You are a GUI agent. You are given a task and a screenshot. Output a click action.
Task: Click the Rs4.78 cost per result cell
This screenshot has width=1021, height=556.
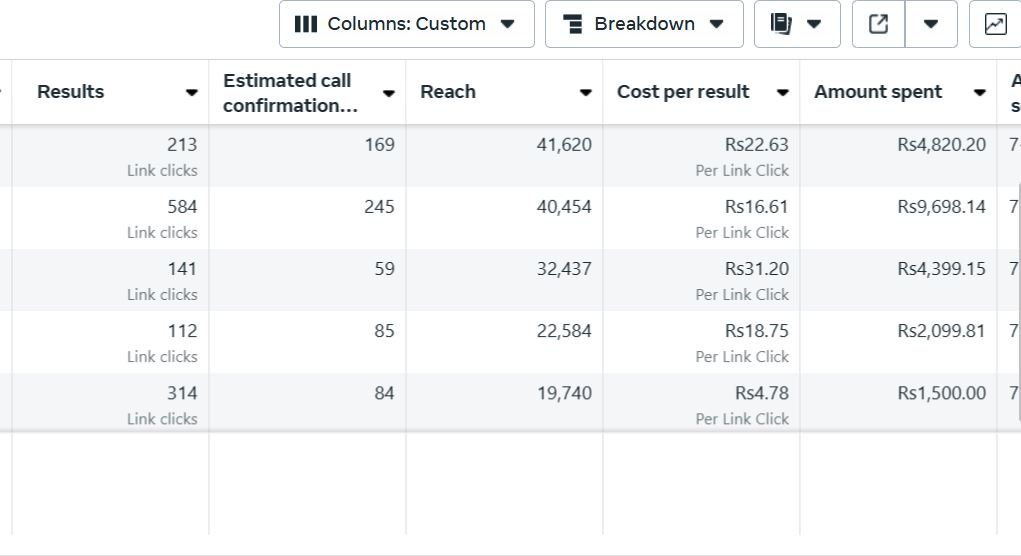coord(761,394)
